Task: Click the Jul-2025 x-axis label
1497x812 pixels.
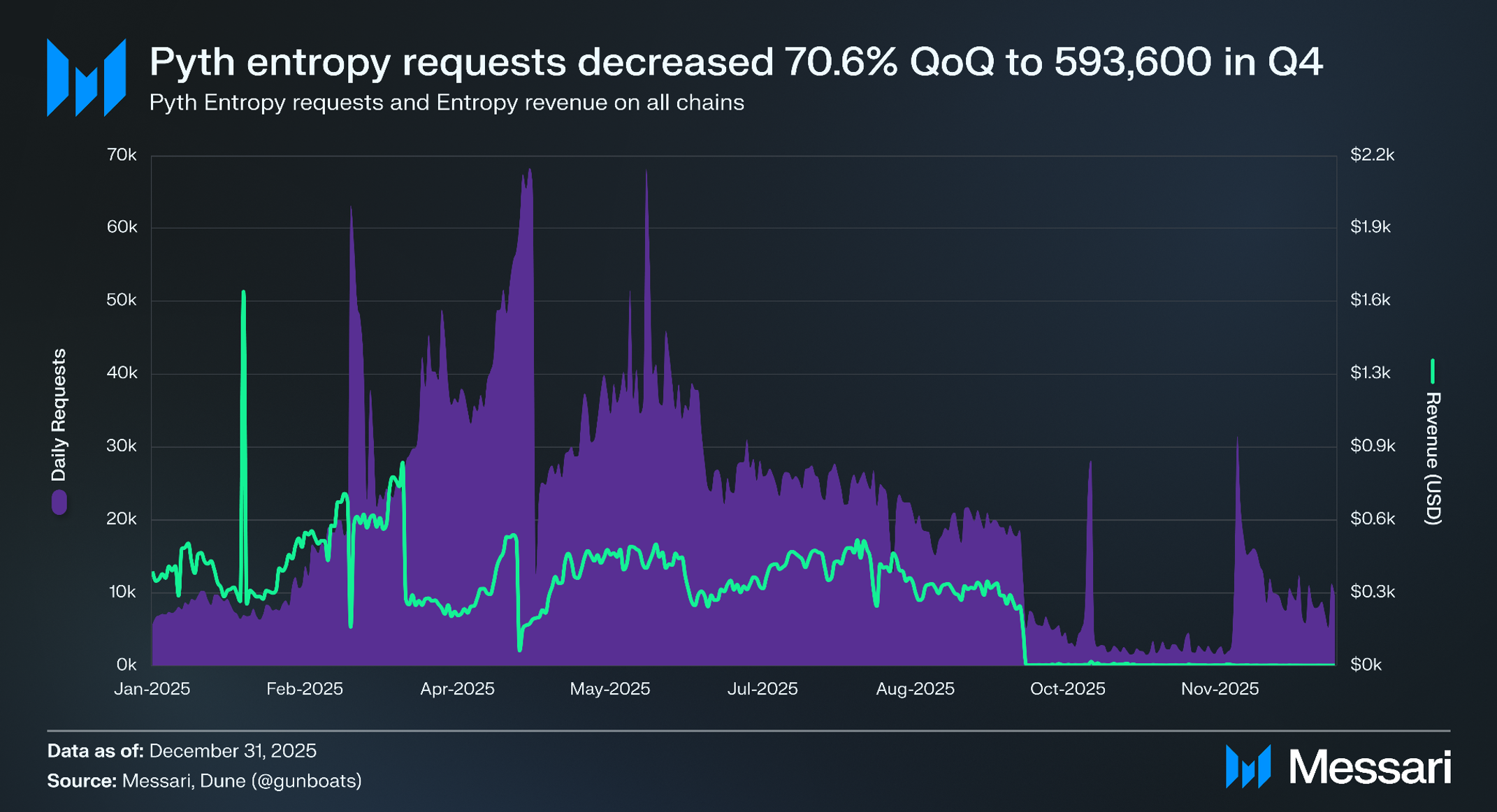Action: pyautogui.click(x=762, y=689)
